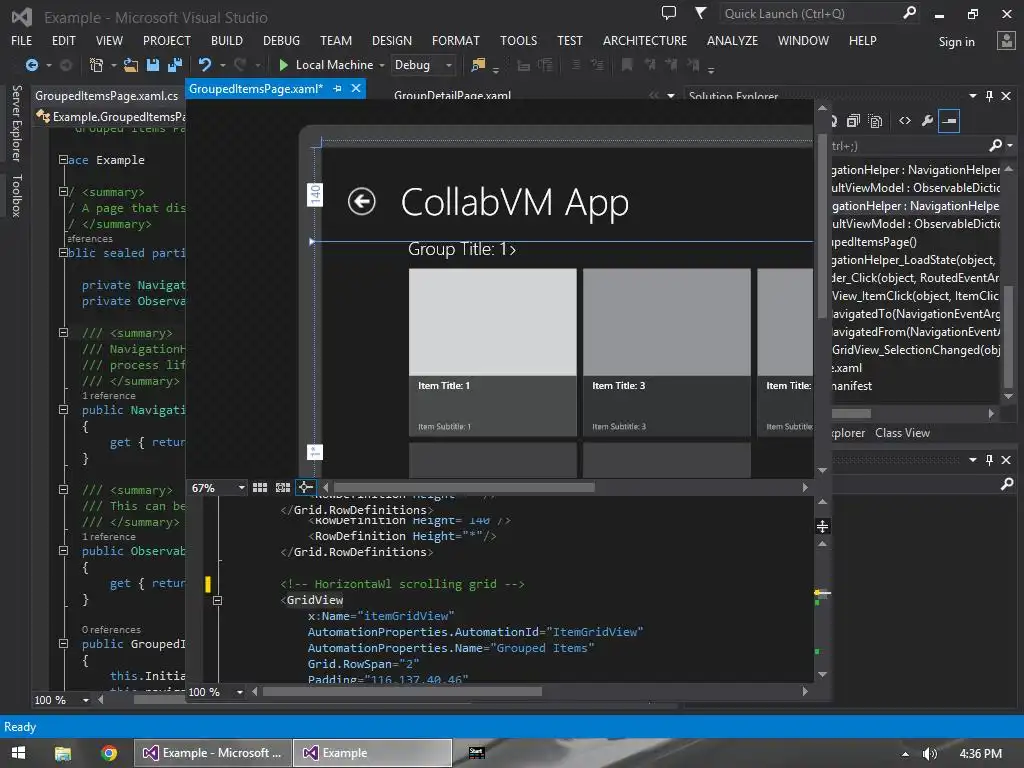
Task: Open the Toolbox side tab
Action: click(x=16, y=195)
